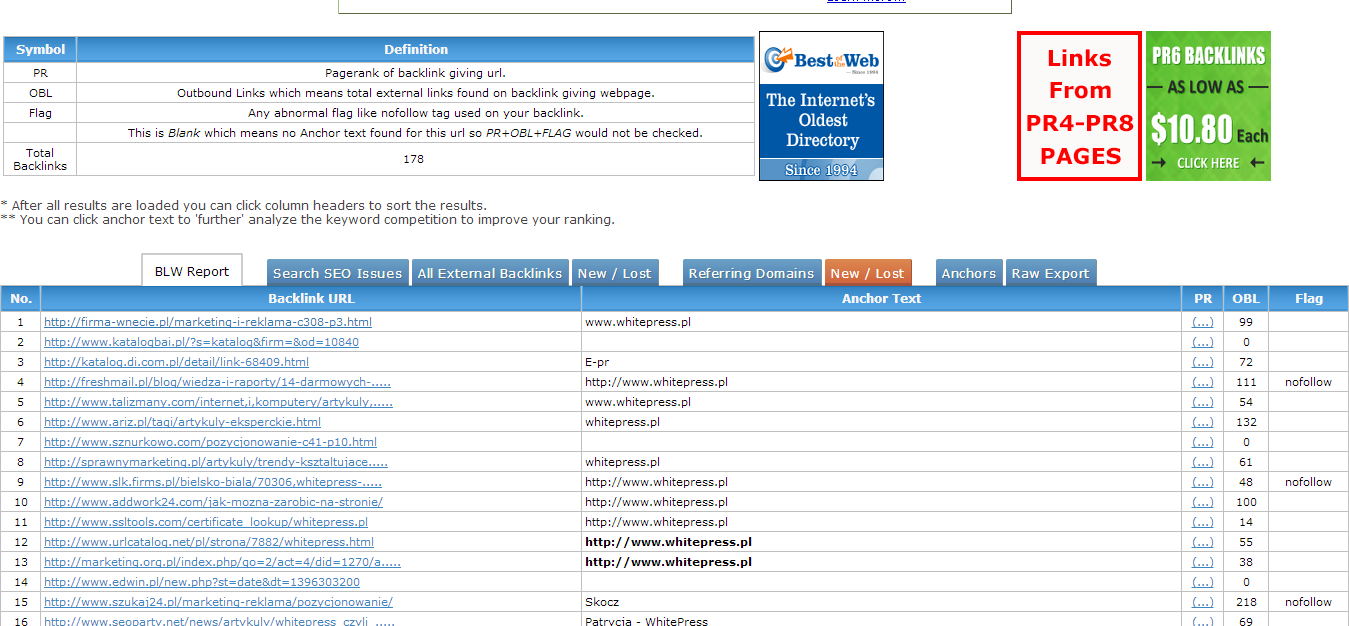
Task: Check PR value for row 9 slk.firms.pl
Action: point(1203,482)
